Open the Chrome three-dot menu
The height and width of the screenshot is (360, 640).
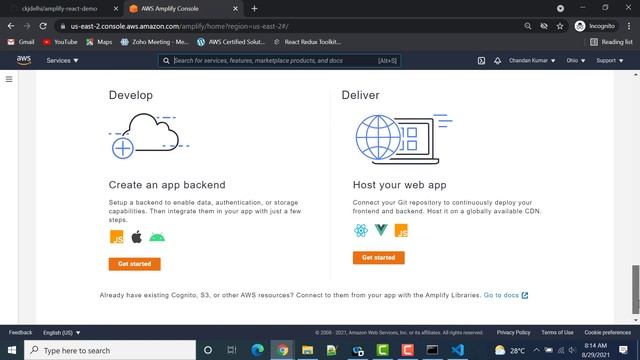tap(629, 26)
